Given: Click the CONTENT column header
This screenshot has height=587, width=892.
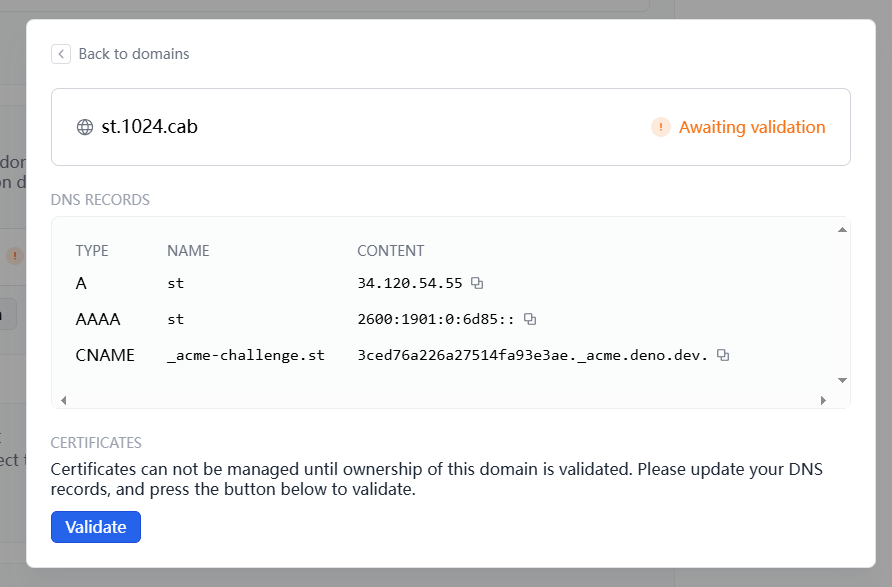Looking at the screenshot, I should (390, 251).
